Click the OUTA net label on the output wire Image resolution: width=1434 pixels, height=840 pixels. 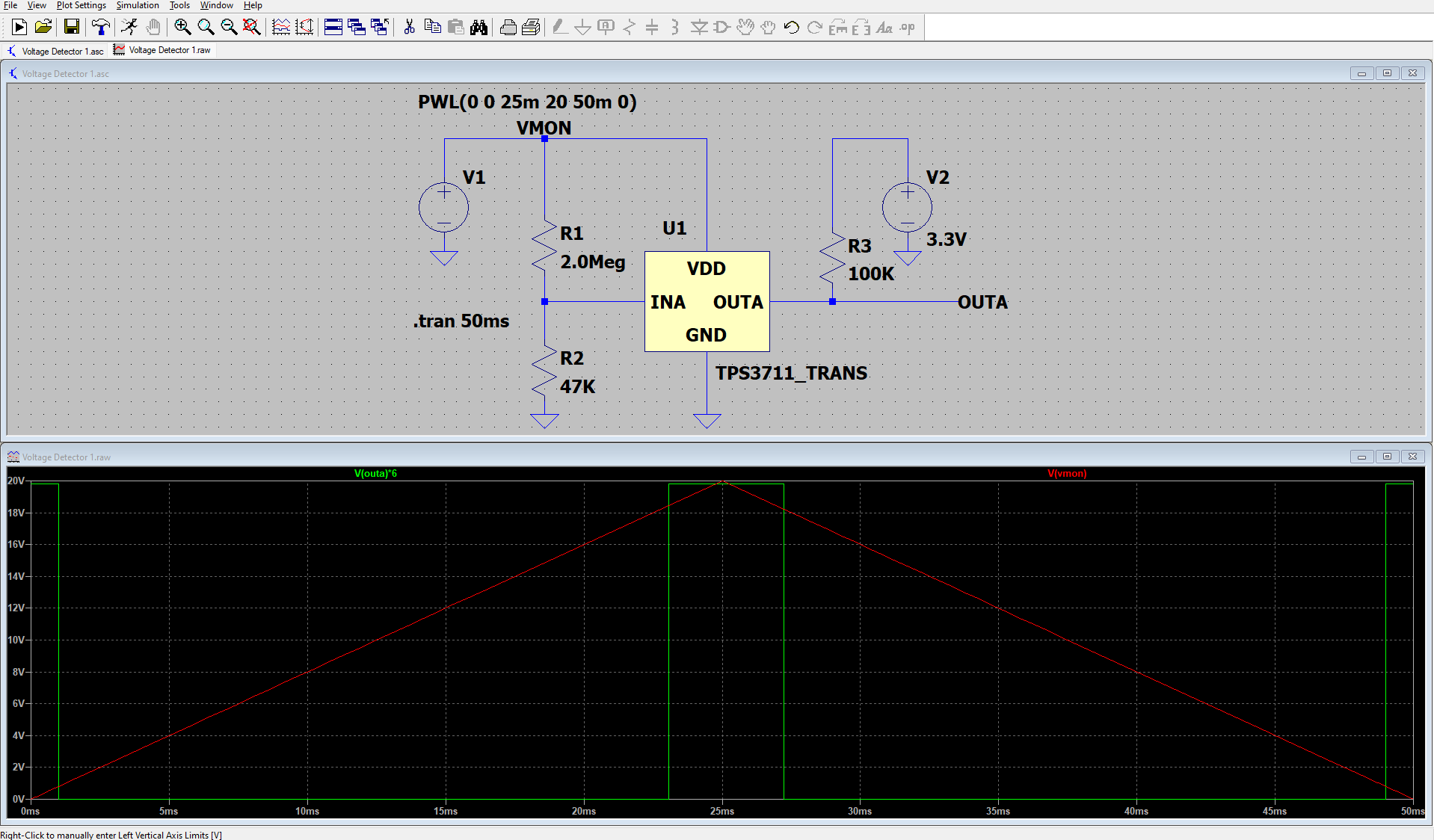coord(982,302)
